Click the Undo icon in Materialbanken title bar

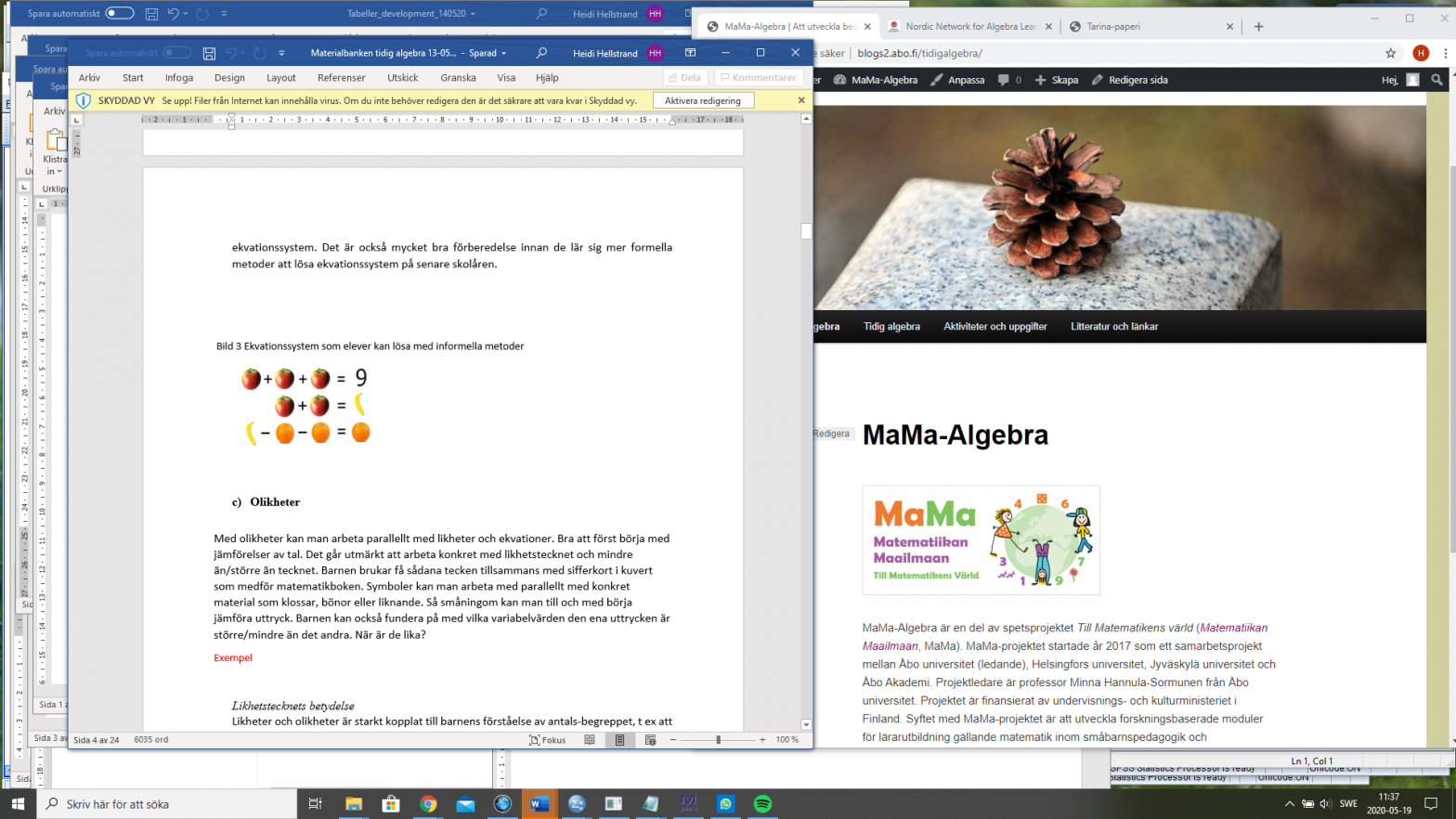click(x=231, y=54)
